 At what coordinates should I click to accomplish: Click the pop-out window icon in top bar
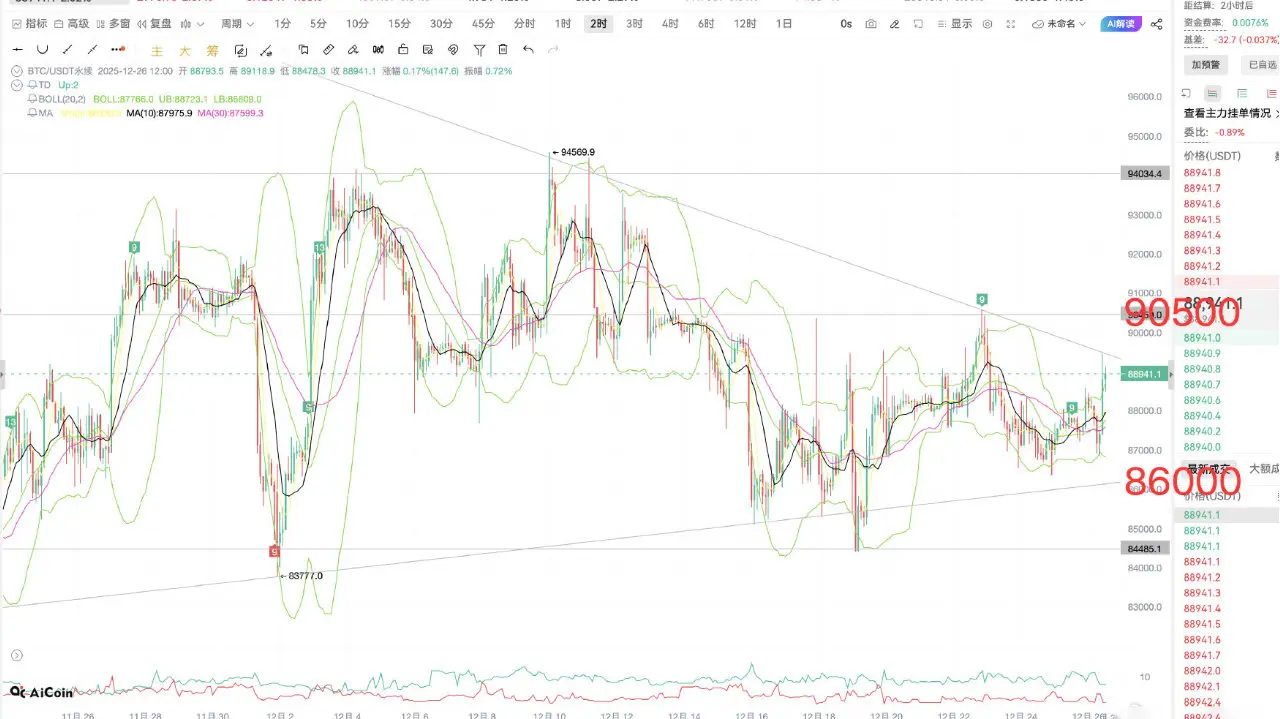(918, 24)
